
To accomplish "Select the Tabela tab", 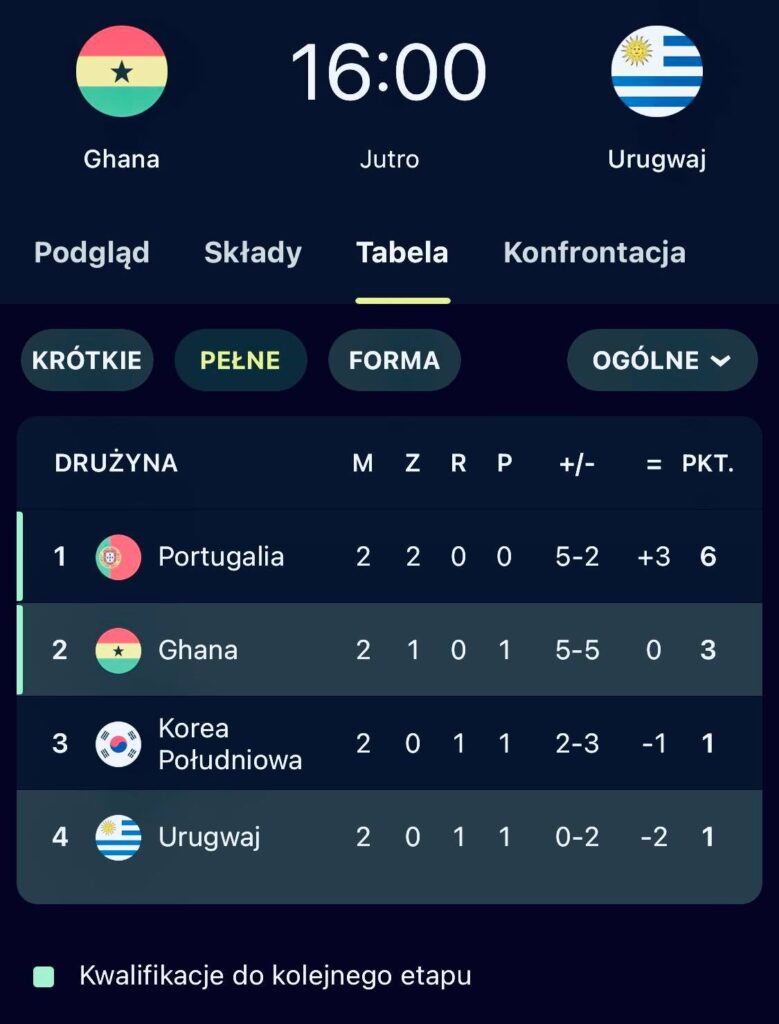I will click(x=402, y=253).
